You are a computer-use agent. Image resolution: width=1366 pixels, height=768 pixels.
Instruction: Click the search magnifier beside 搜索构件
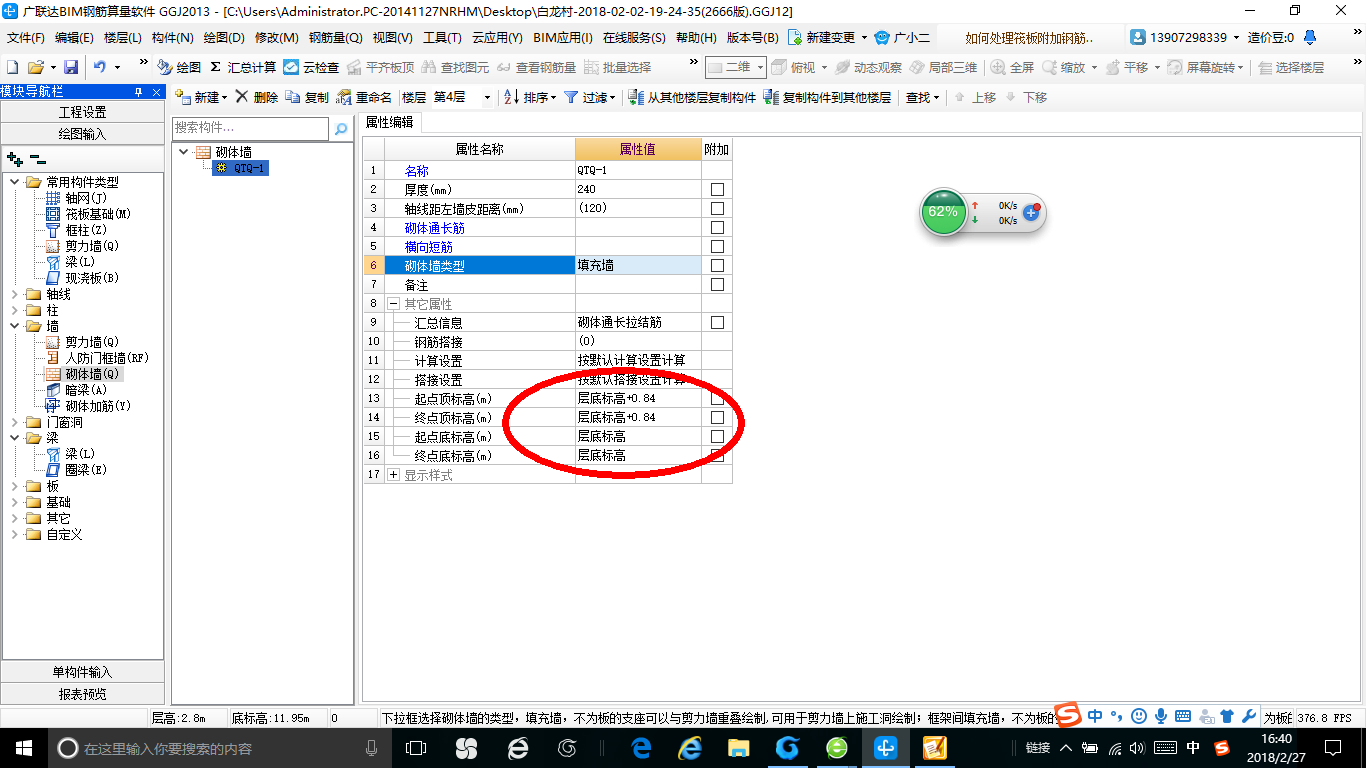pos(341,128)
